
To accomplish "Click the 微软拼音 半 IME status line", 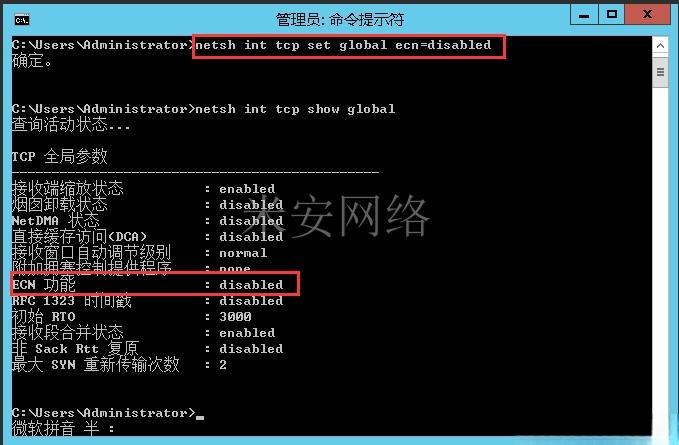I will pyautogui.click(x=63, y=429).
